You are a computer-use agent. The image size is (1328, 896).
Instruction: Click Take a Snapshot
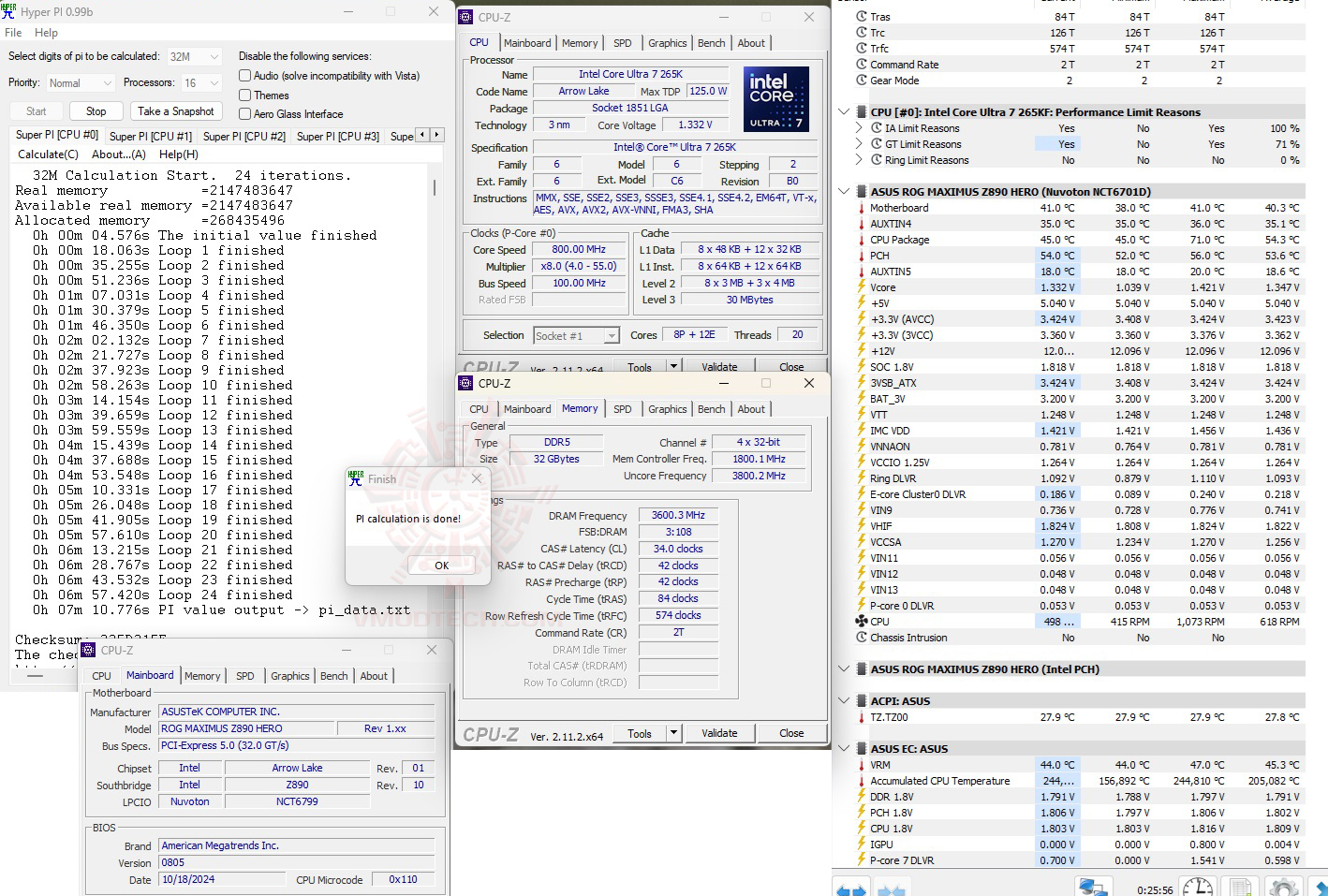pos(176,111)
